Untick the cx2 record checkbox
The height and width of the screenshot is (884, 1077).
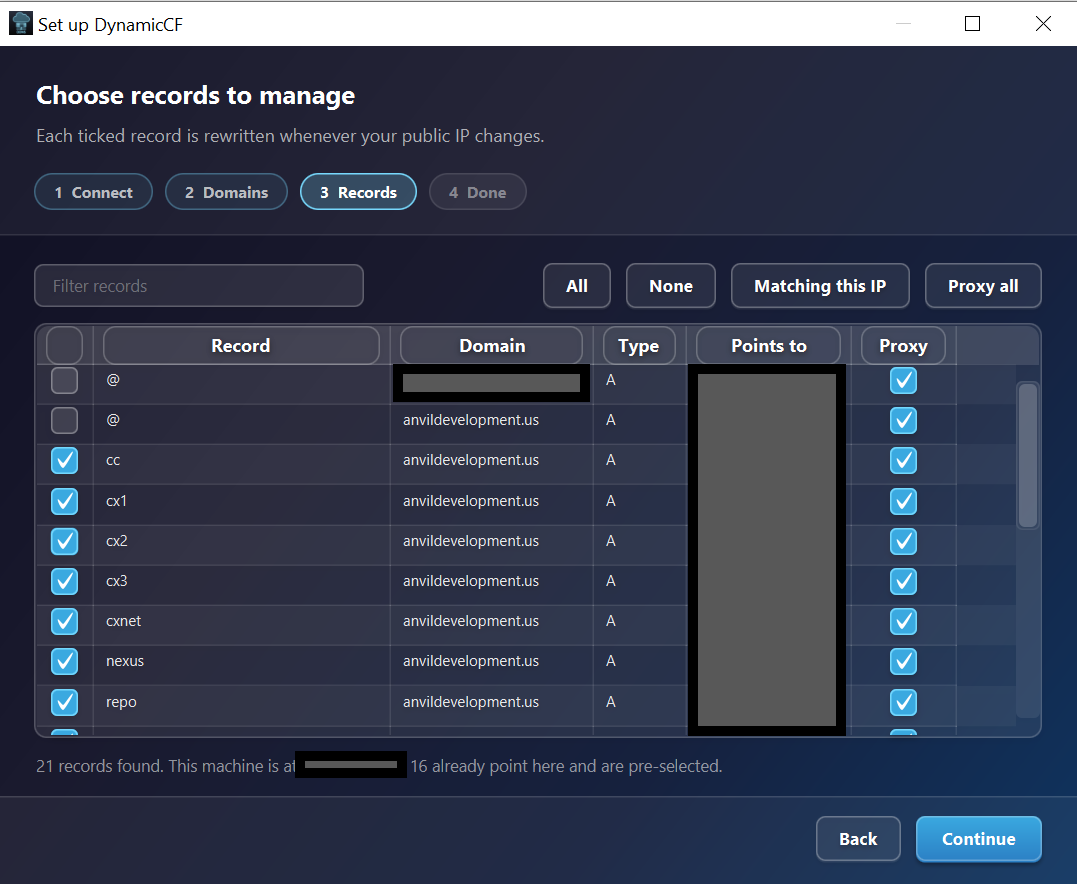coord(65,541)
